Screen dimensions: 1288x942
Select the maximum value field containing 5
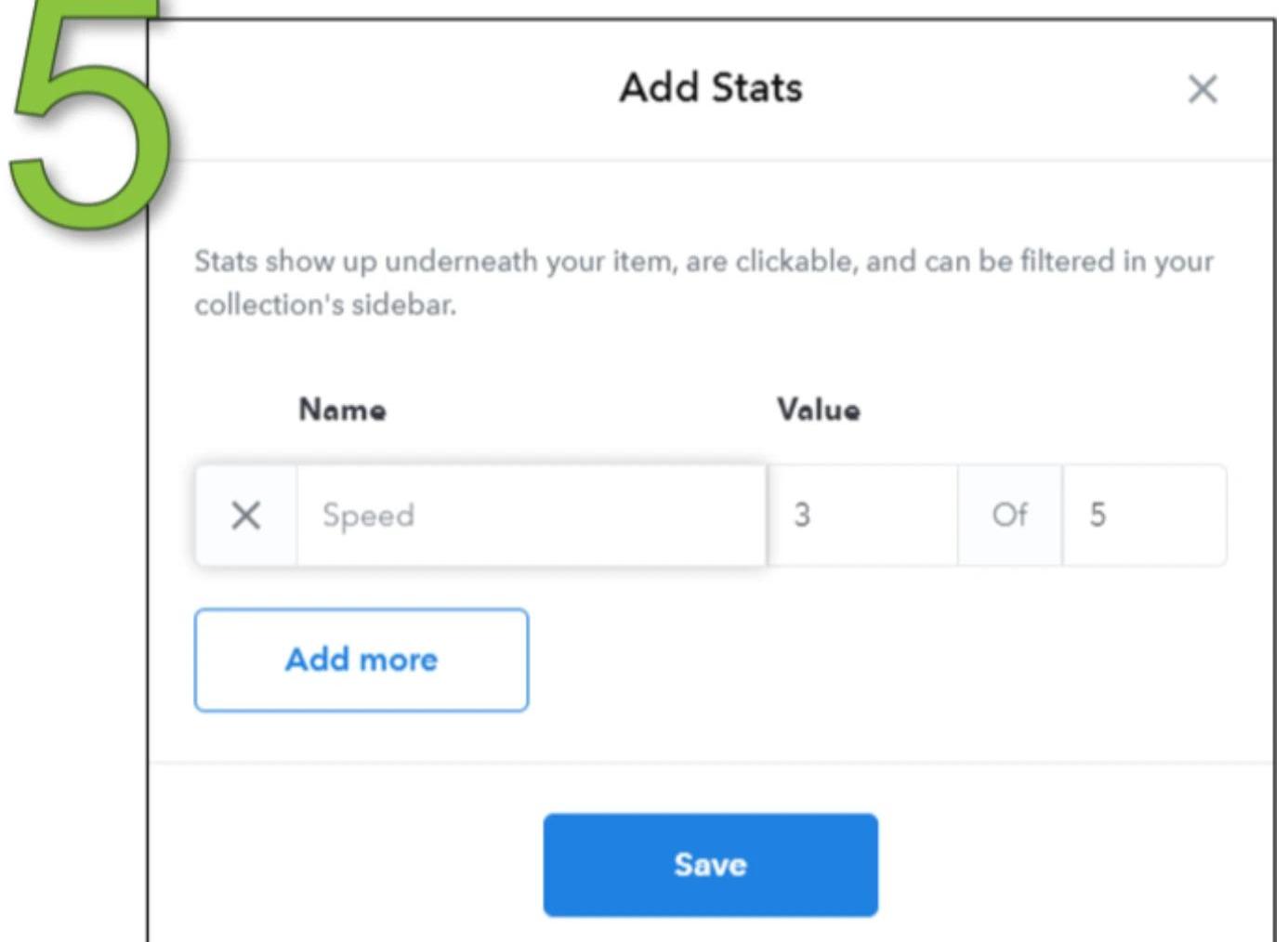tap(1144, 515)
